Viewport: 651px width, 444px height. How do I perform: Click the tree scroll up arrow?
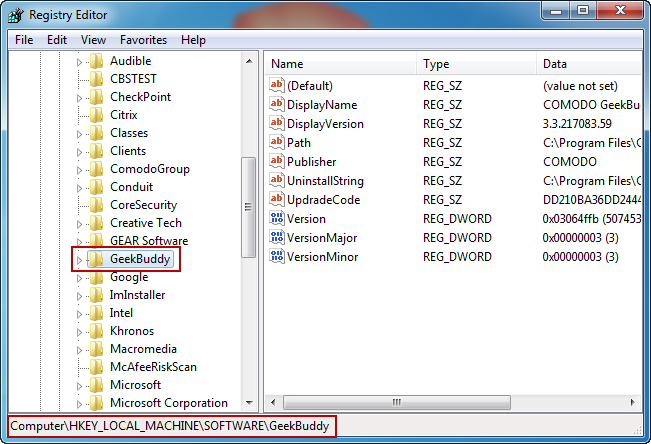click(249, 61)
